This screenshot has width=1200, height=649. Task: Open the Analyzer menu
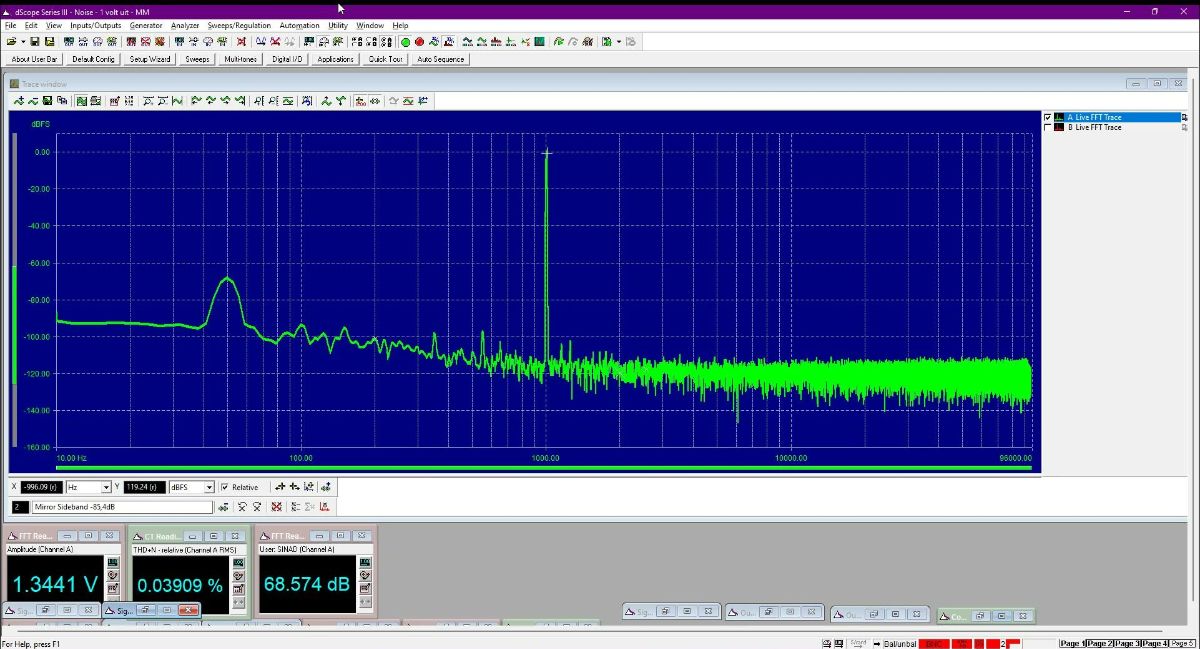click(185, 25)
